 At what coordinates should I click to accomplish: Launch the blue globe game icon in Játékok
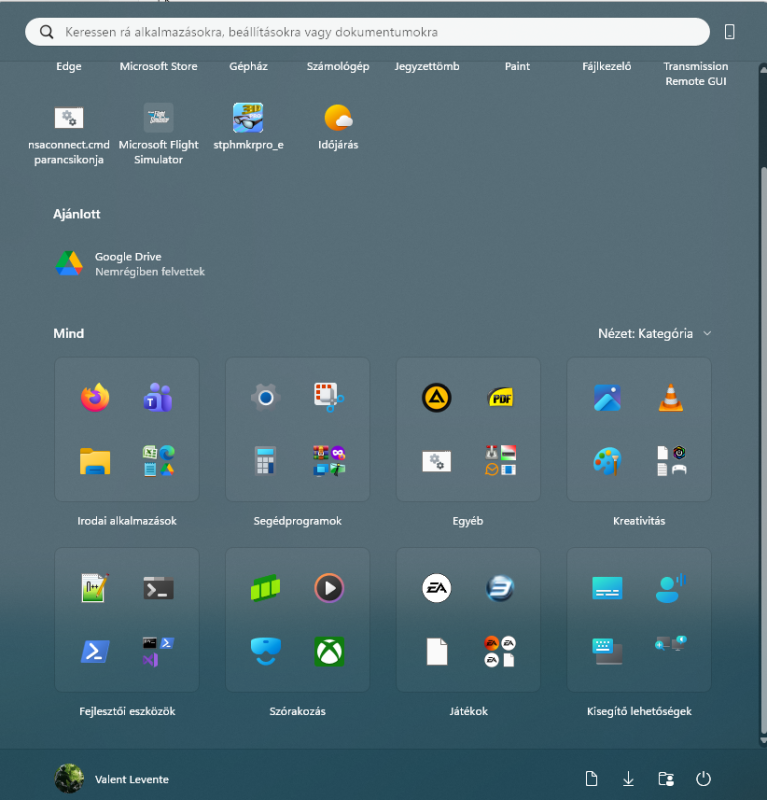[x=500, y=588]
